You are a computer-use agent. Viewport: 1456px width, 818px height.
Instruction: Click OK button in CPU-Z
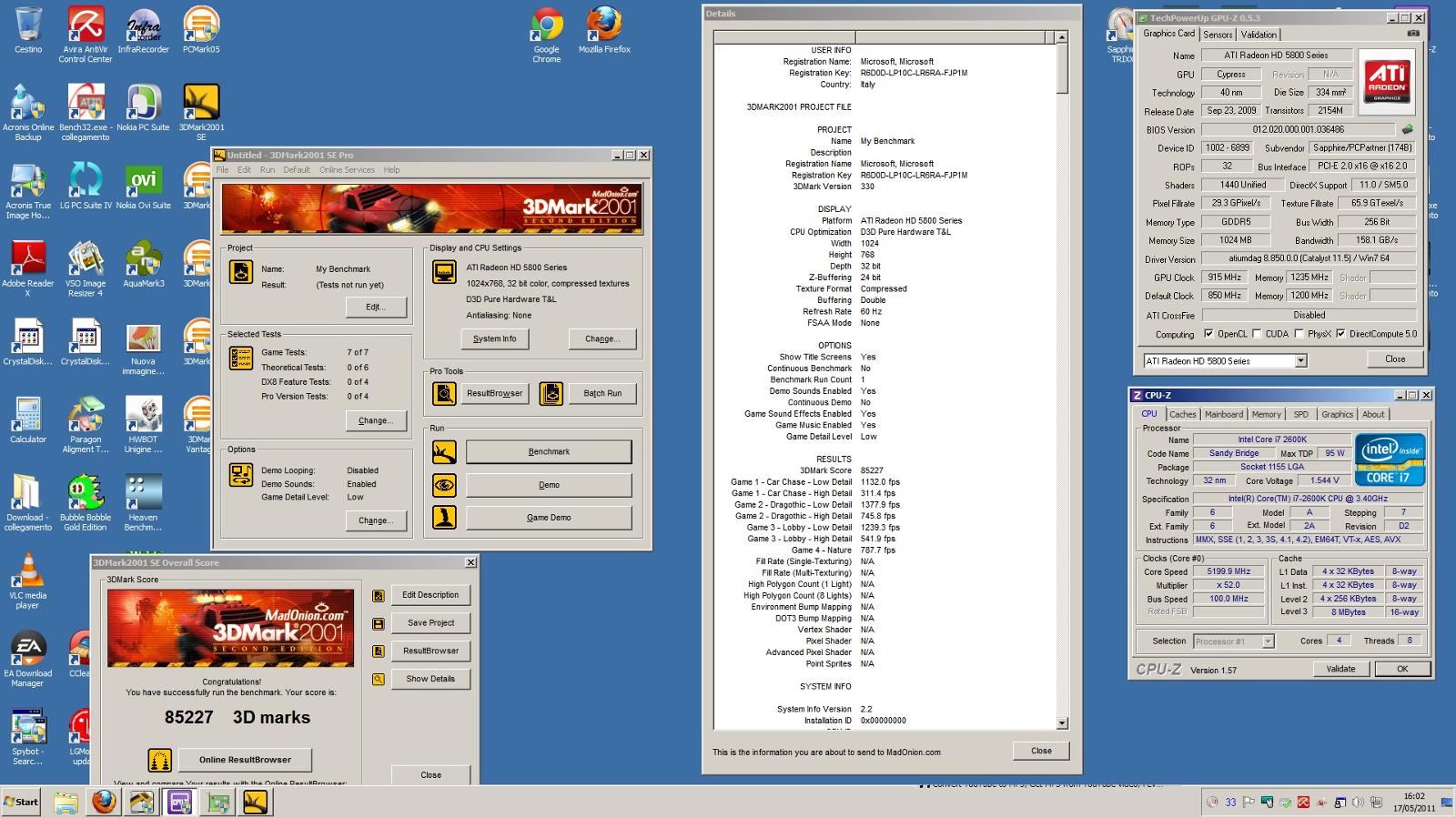pos(1401,669)
